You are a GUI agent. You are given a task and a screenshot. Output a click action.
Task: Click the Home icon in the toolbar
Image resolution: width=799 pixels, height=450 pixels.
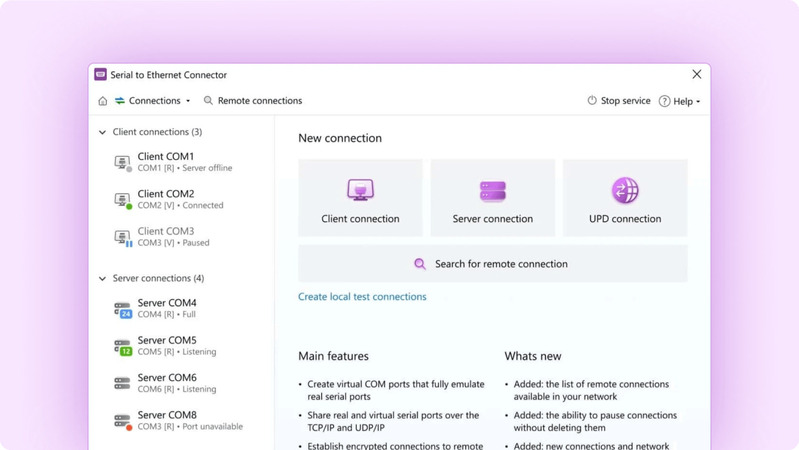(103, 101)
